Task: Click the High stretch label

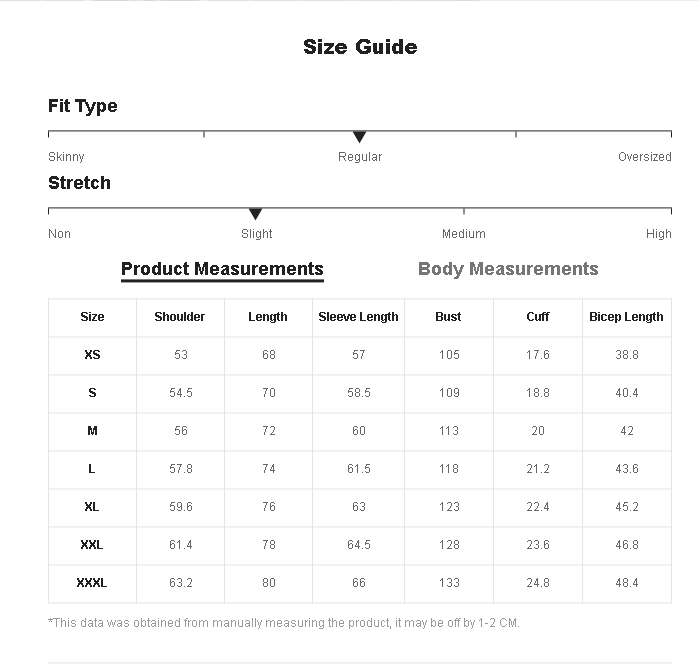Action: pyautogui.click(x=658, y=234)
